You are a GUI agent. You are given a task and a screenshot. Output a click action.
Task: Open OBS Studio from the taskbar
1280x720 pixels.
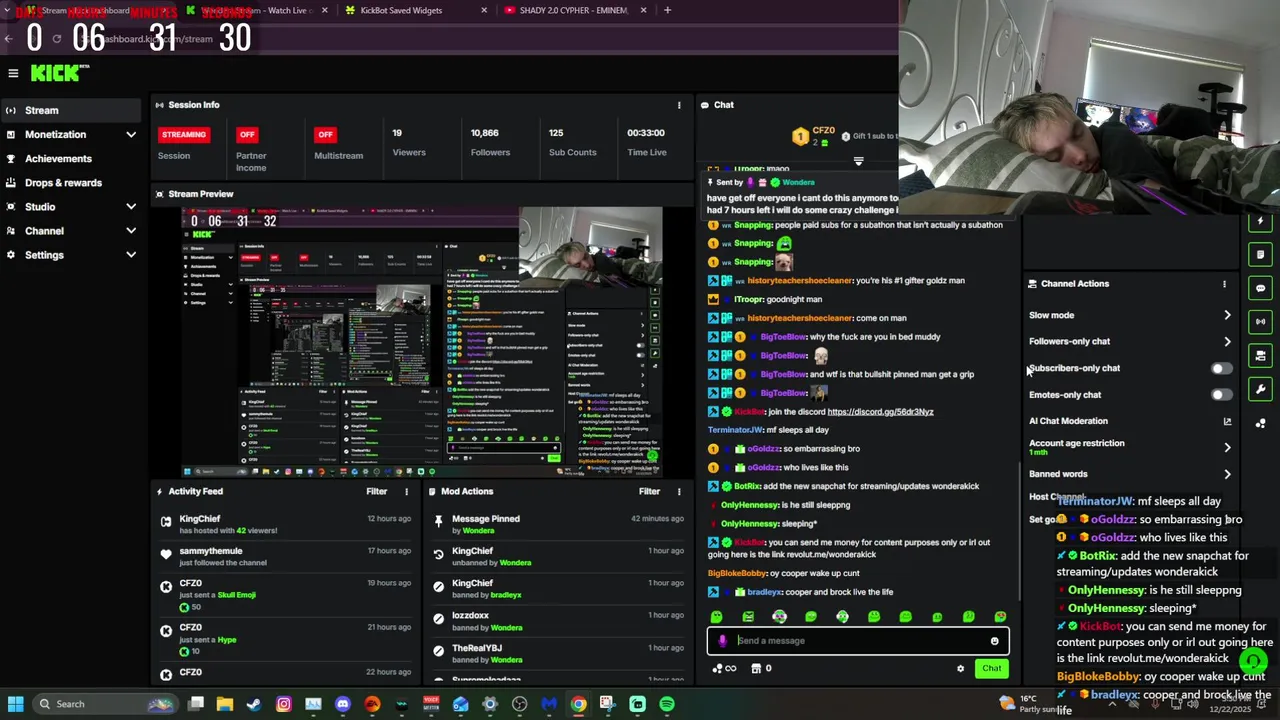pyautogui.click(x=519, y=704)
